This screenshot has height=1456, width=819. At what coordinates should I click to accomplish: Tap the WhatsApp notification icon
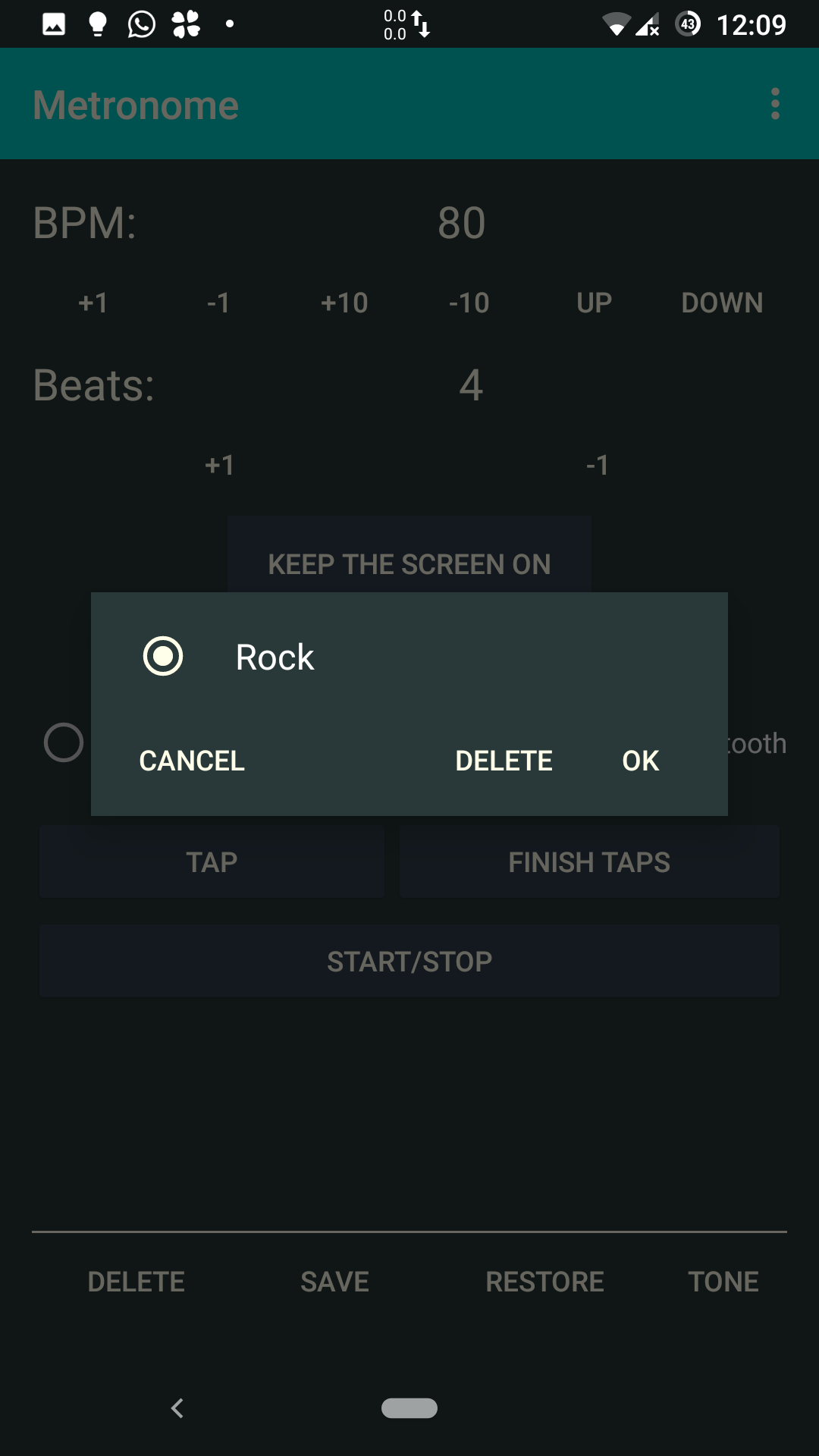click(142, 24)
